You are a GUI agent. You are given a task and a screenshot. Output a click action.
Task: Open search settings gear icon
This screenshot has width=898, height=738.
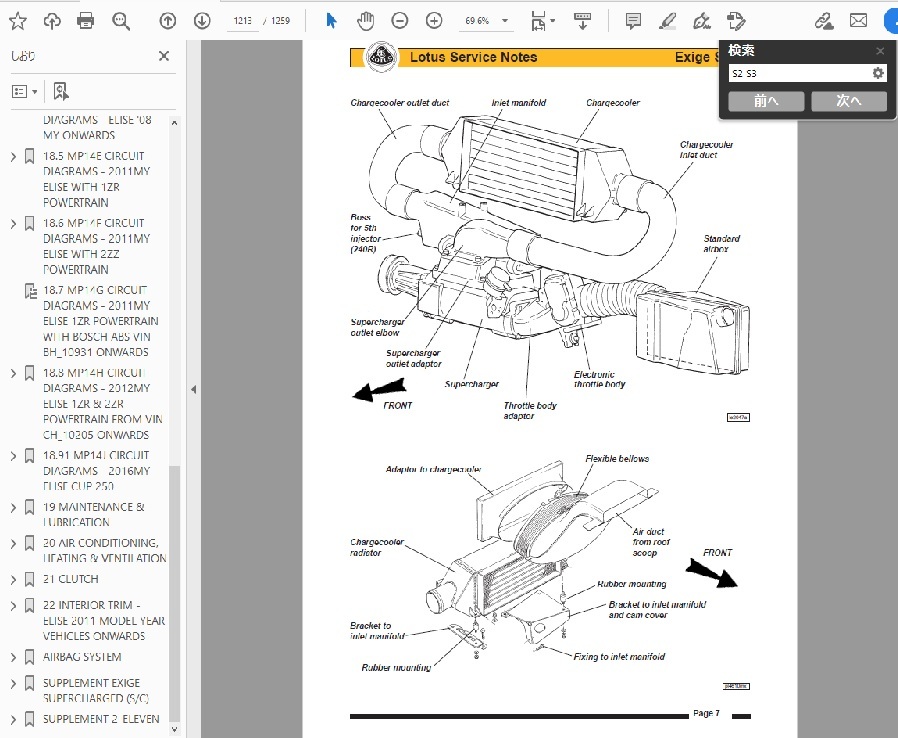tap(878, 73)
